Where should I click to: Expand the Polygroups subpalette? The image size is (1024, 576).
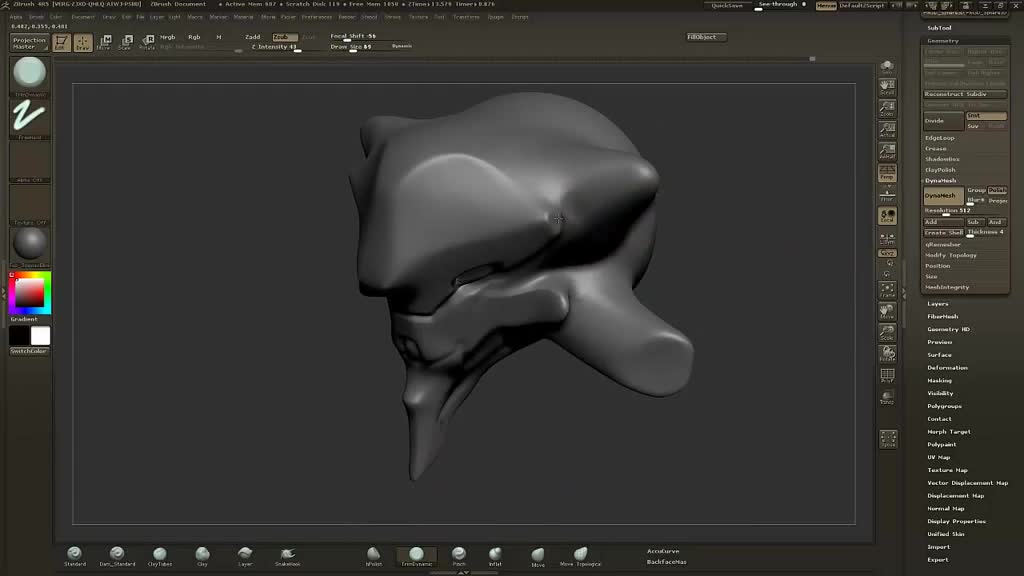click(x=944, y=406)
